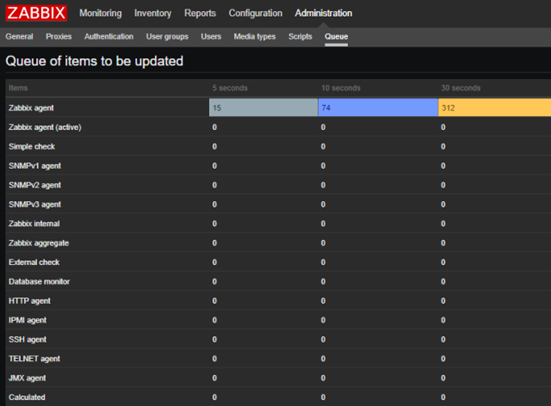
Task: Click the 30 seconds value for Zabbix internal
Action: pos(443,224)
